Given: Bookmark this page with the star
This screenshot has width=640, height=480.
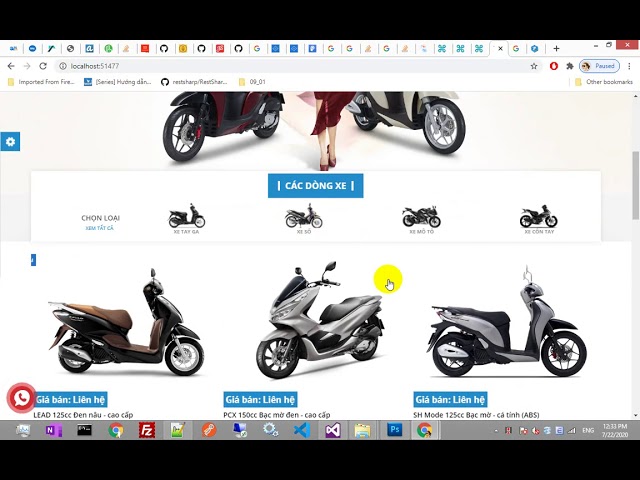Looking at the screenshot, I should (x=534, y=66).
